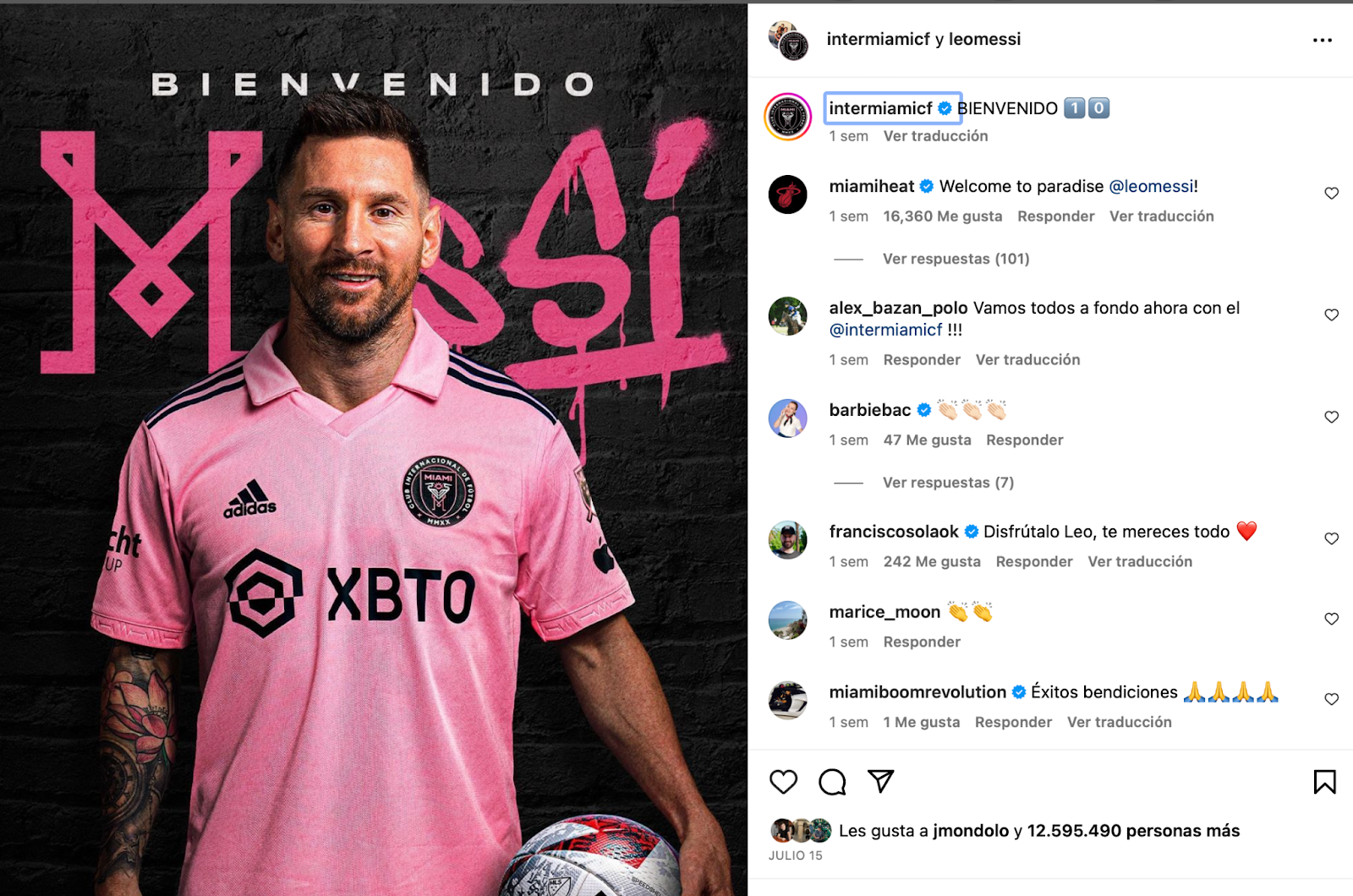The image size is (1353, 896).
Task: View 16,360 Me gusta on miamiheat comment
Action: click(x=942, y=216)
